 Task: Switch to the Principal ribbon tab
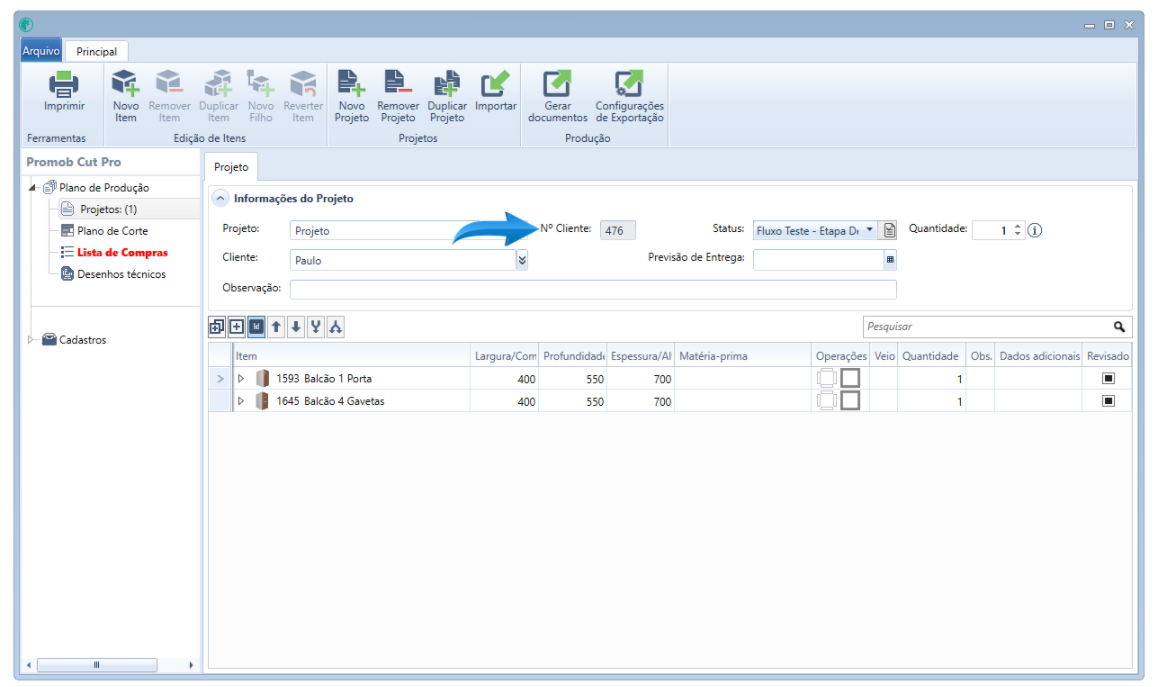(96, 51)
